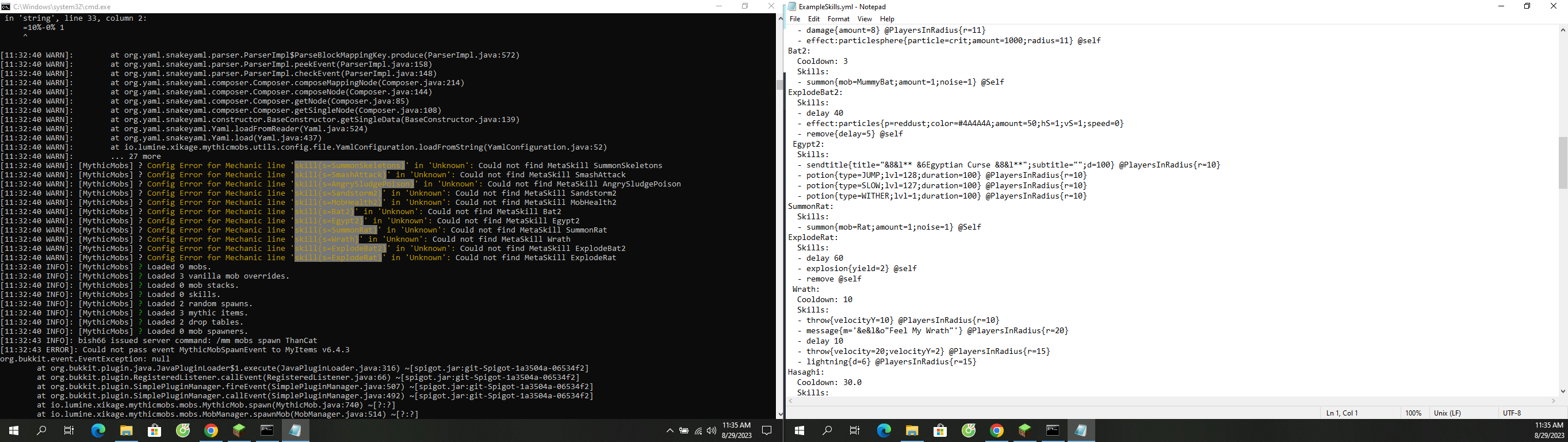Switch to cmd icon in taskbar below Notepad
The width and height of the screenshot is (1568, 442).
click(1053, 430)
